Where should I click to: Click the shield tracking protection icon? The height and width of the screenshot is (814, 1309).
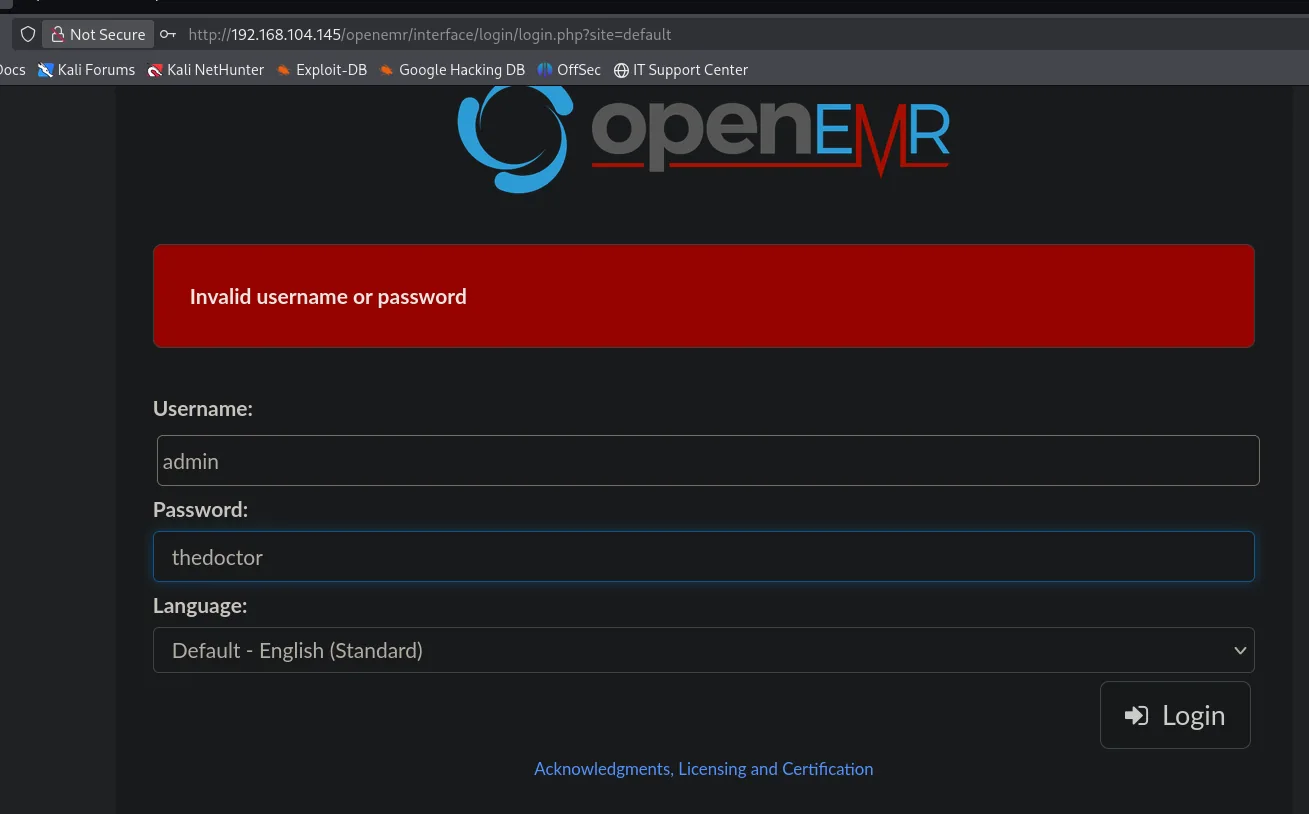[28, 34]
